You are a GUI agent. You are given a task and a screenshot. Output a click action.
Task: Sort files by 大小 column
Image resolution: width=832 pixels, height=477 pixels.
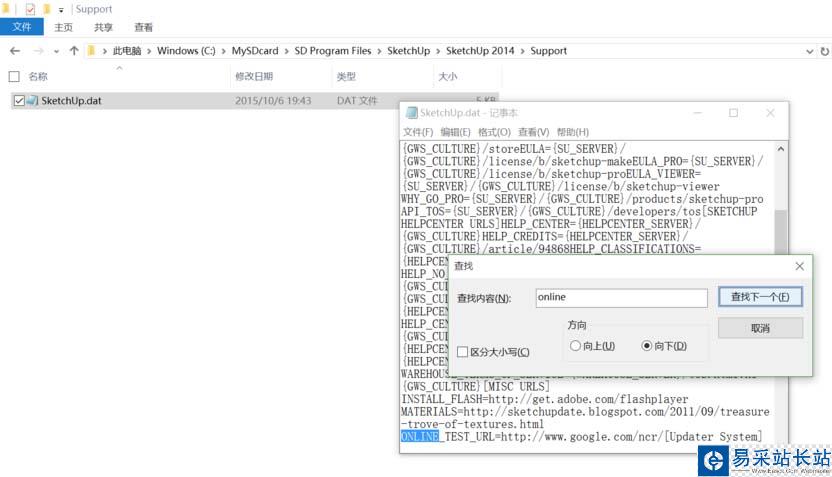click(447, 76)
